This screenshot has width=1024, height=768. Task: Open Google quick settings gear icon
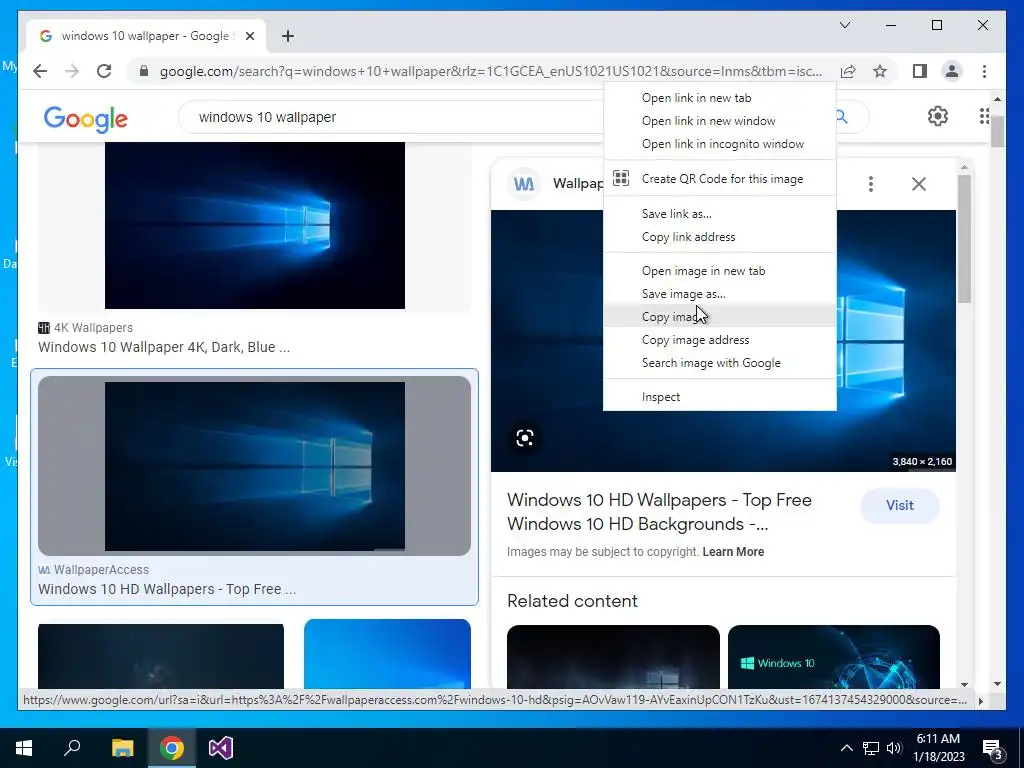(938, 116)
